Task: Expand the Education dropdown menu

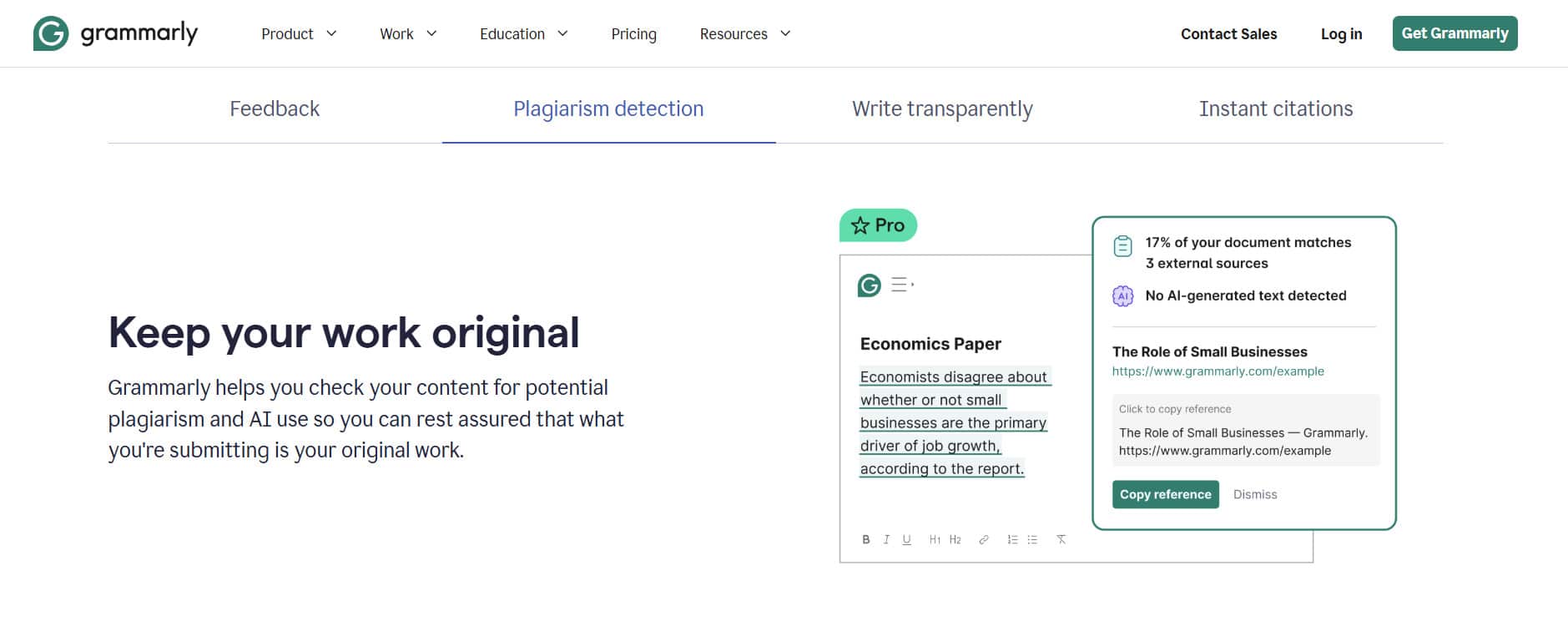Action: click(x=524, y=34)
